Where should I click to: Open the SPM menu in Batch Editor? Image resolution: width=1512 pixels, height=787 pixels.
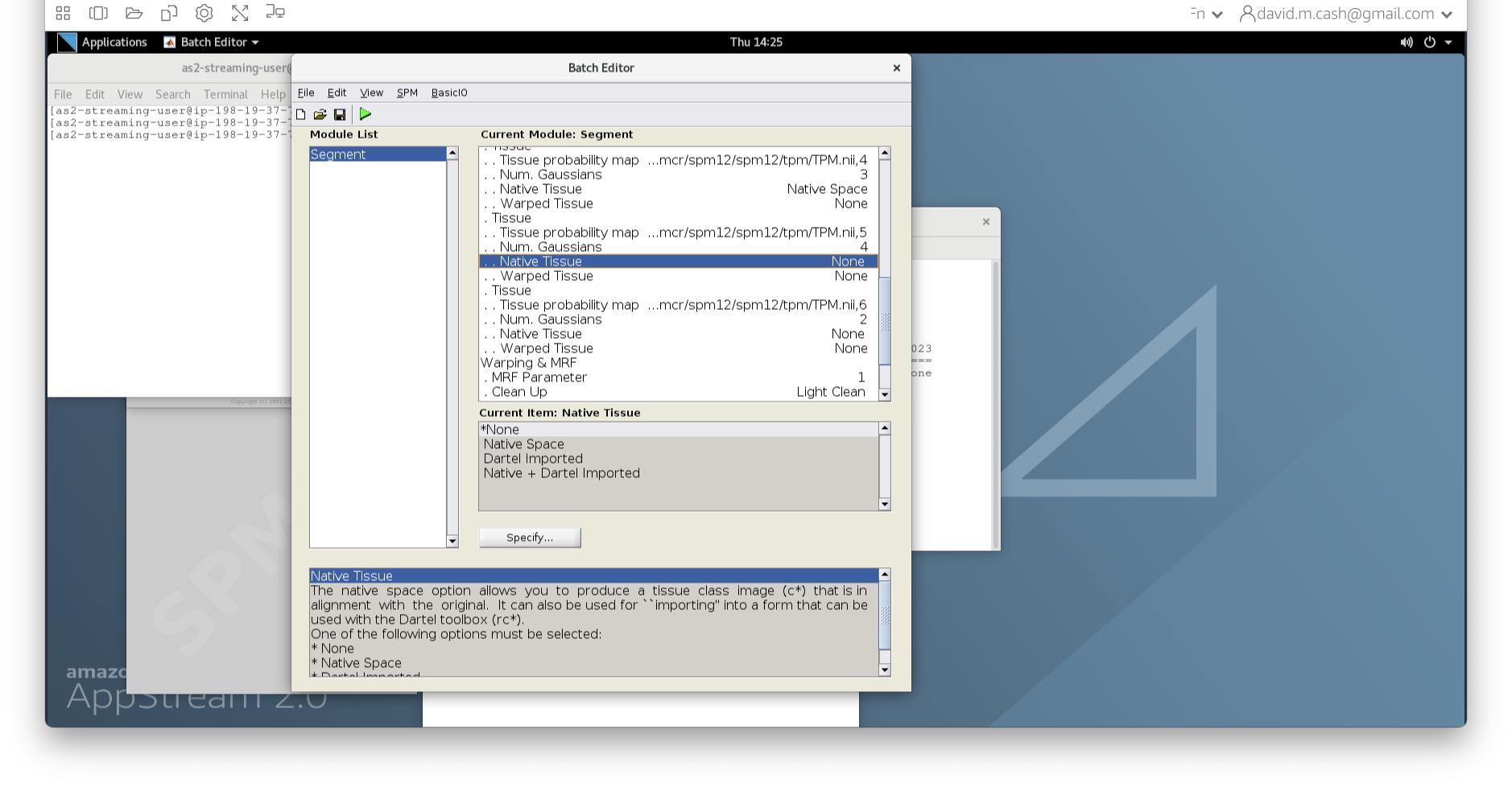point(407,93)
